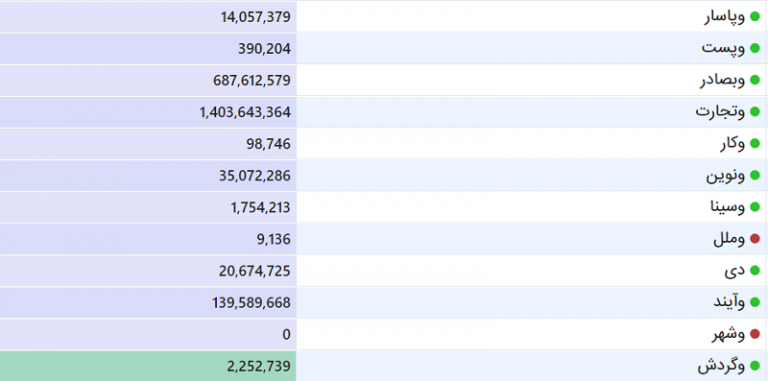Click the value 1,754,213
Viewport: 768px width, 381px height.
point(261,207)
